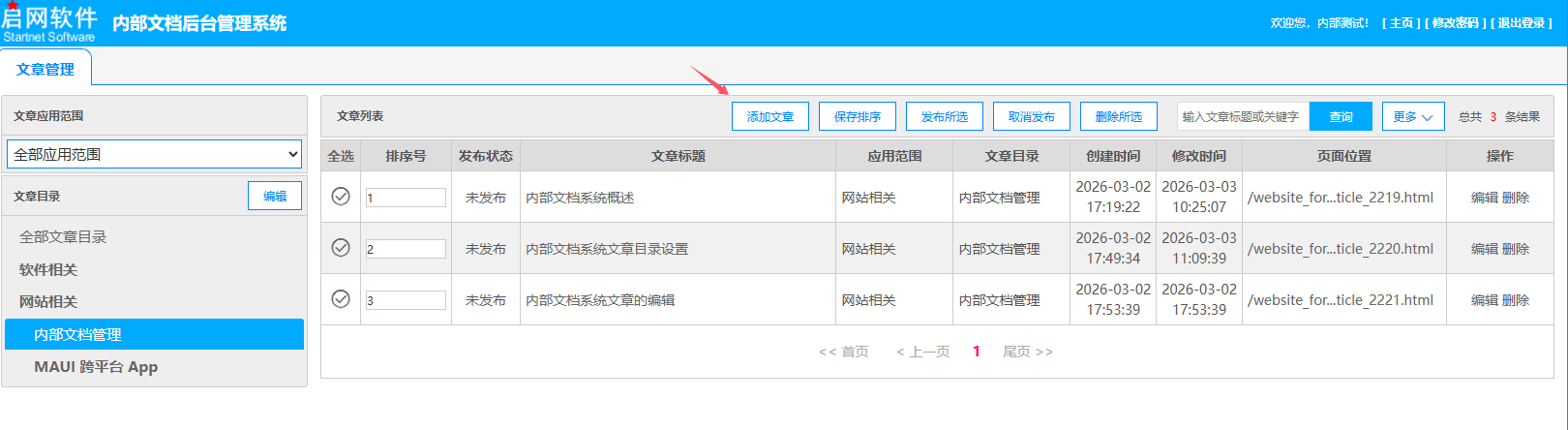Screen dimensions: 1568x430
Task: Click the 创建时间 column header
Action: click(x=1113, y=156)
